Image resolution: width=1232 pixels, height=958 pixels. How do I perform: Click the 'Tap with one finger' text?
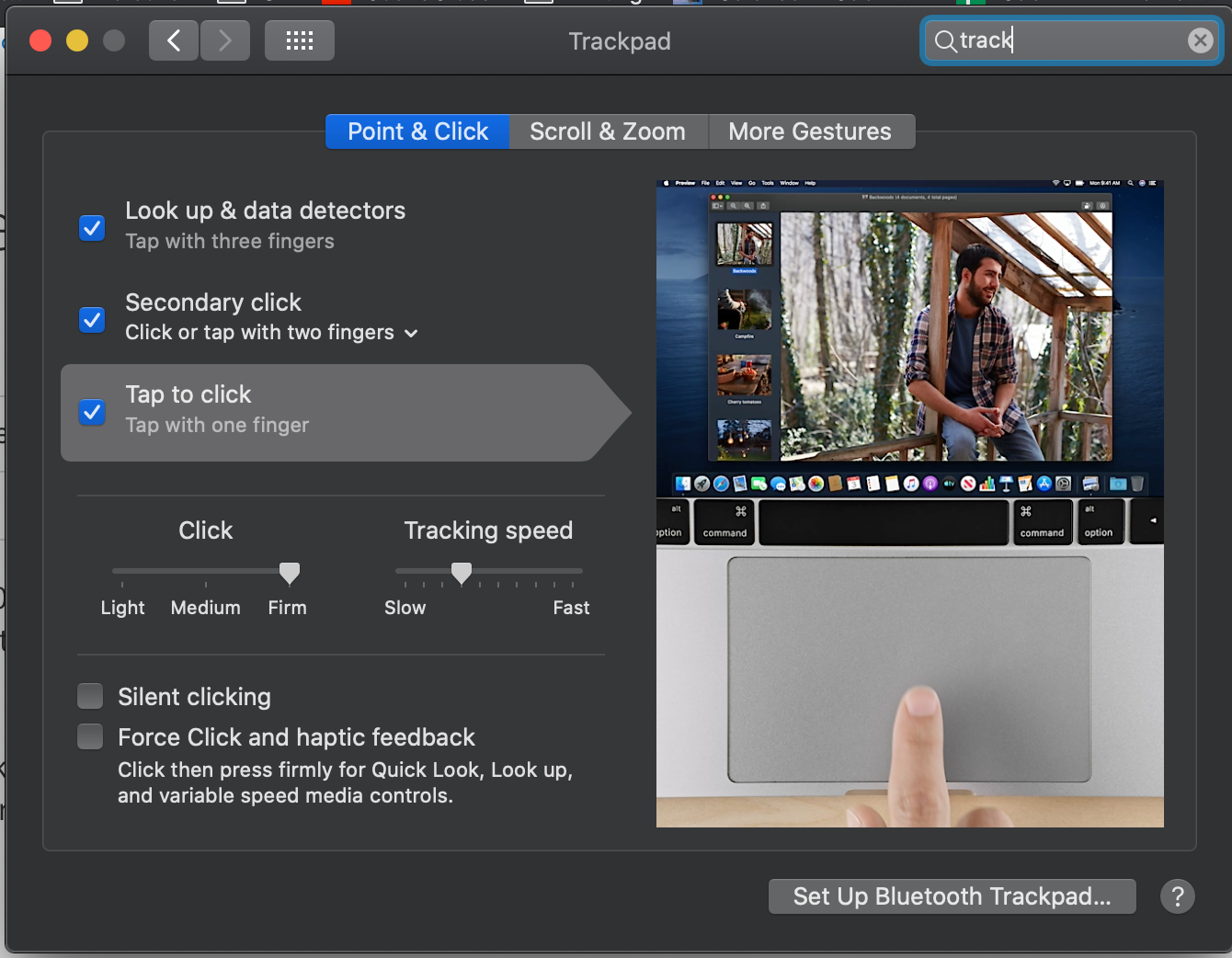(217, 425)
